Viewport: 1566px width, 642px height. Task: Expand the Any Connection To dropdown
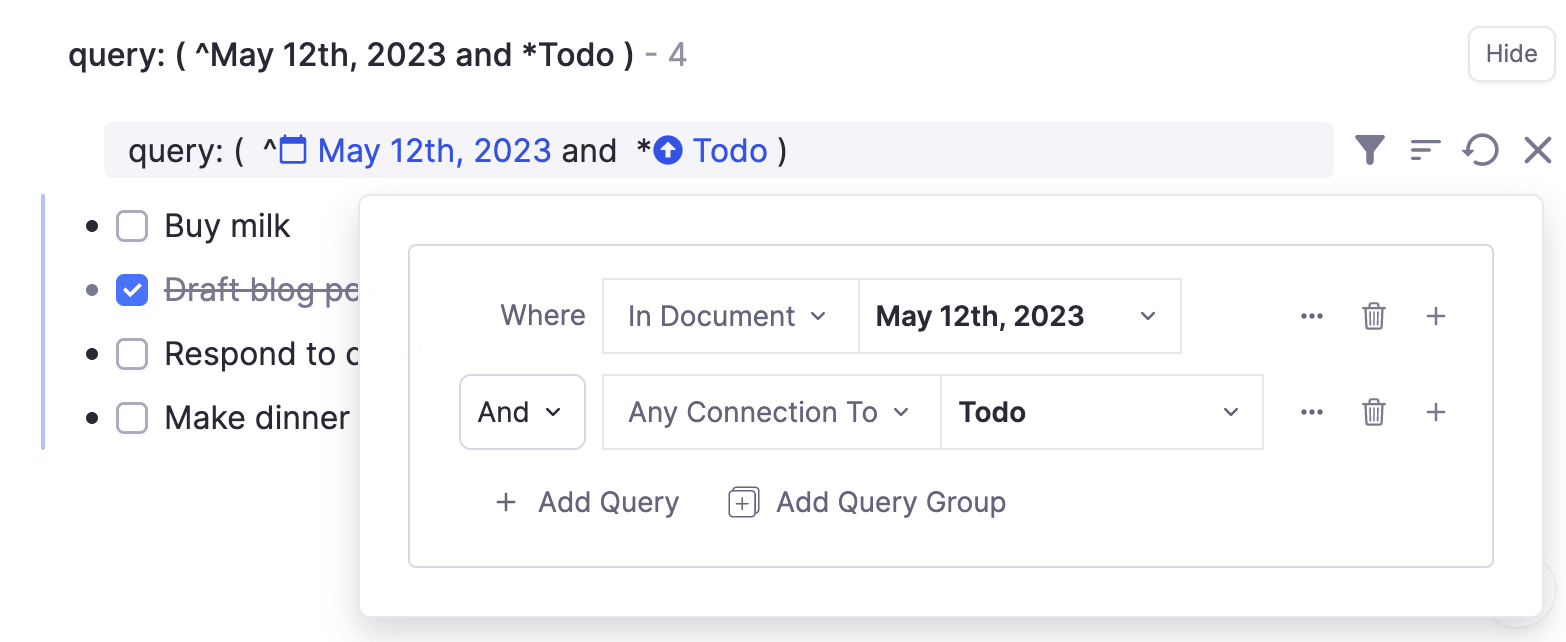(770, 412)
